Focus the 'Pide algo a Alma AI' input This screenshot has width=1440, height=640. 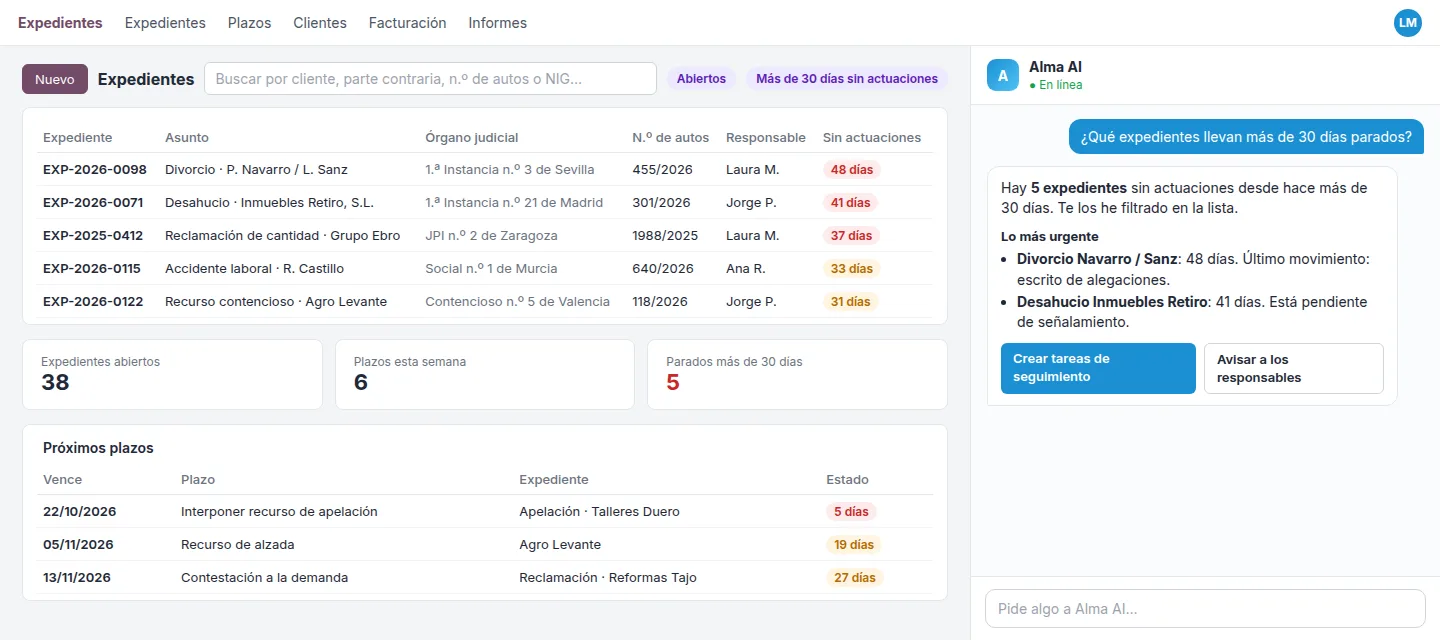[1205, 608]
